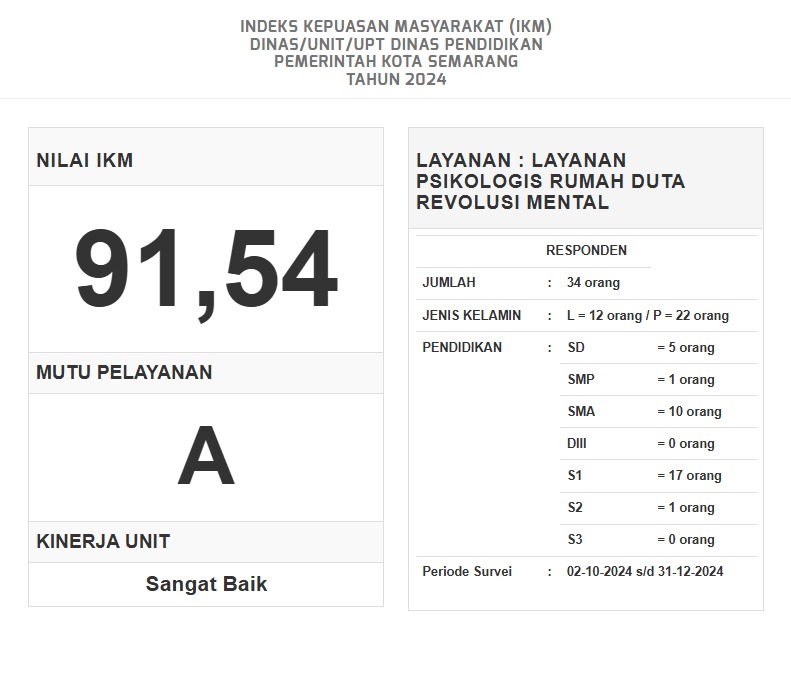Select the L = 12 / P = 22 value
The image size is (791, 682).
coord(647,316)
